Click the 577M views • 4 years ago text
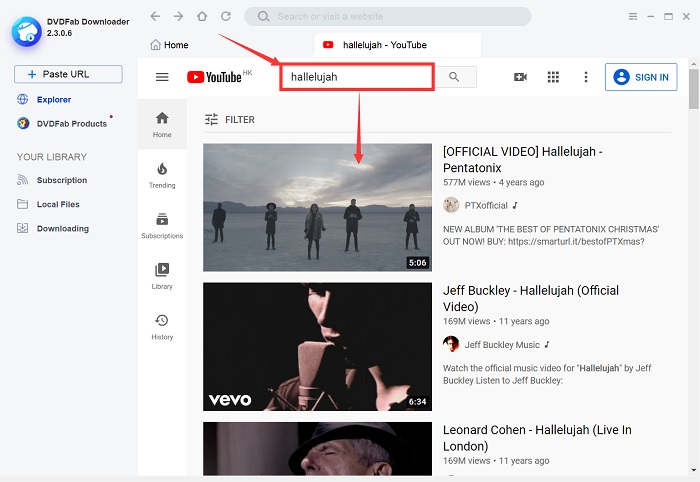Image resolution: width=700 pixels, height=482 pixels. [493, 182]
